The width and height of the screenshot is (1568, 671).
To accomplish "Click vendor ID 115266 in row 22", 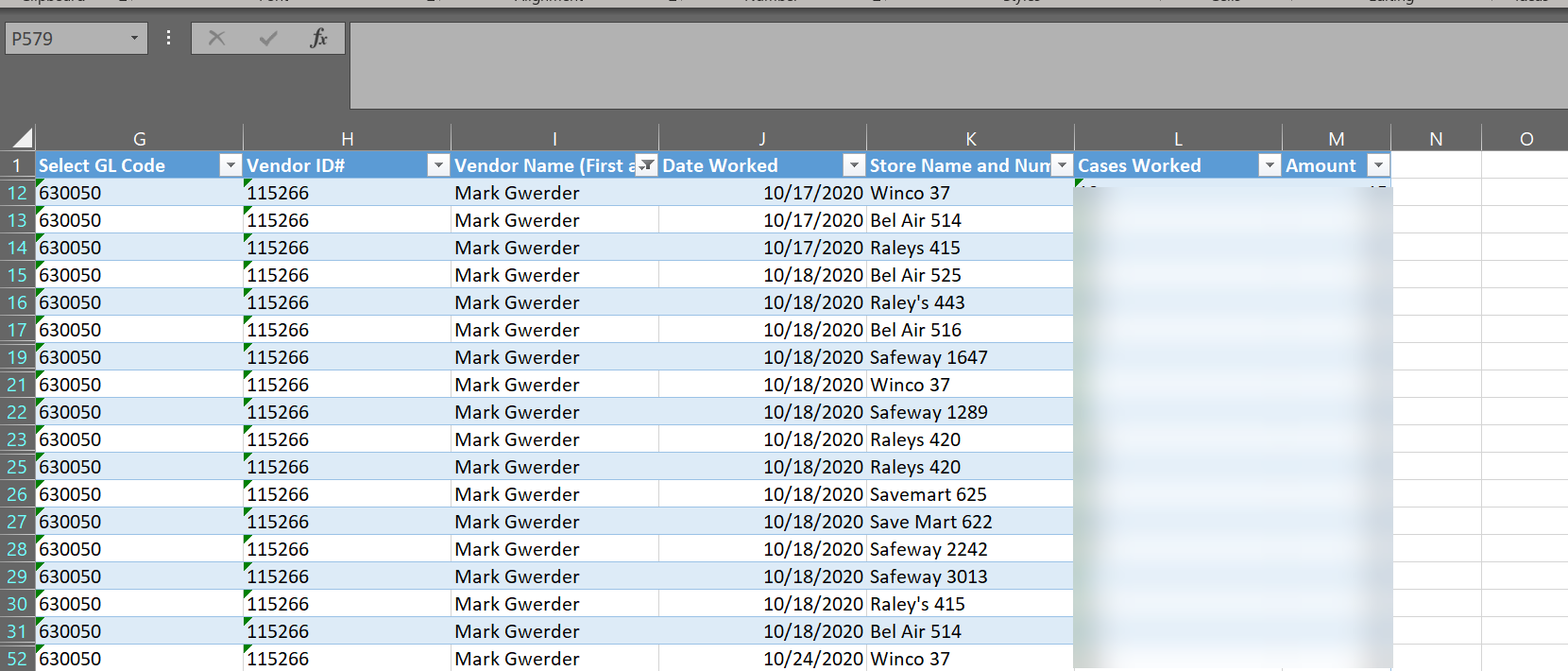I will [347, 412].
